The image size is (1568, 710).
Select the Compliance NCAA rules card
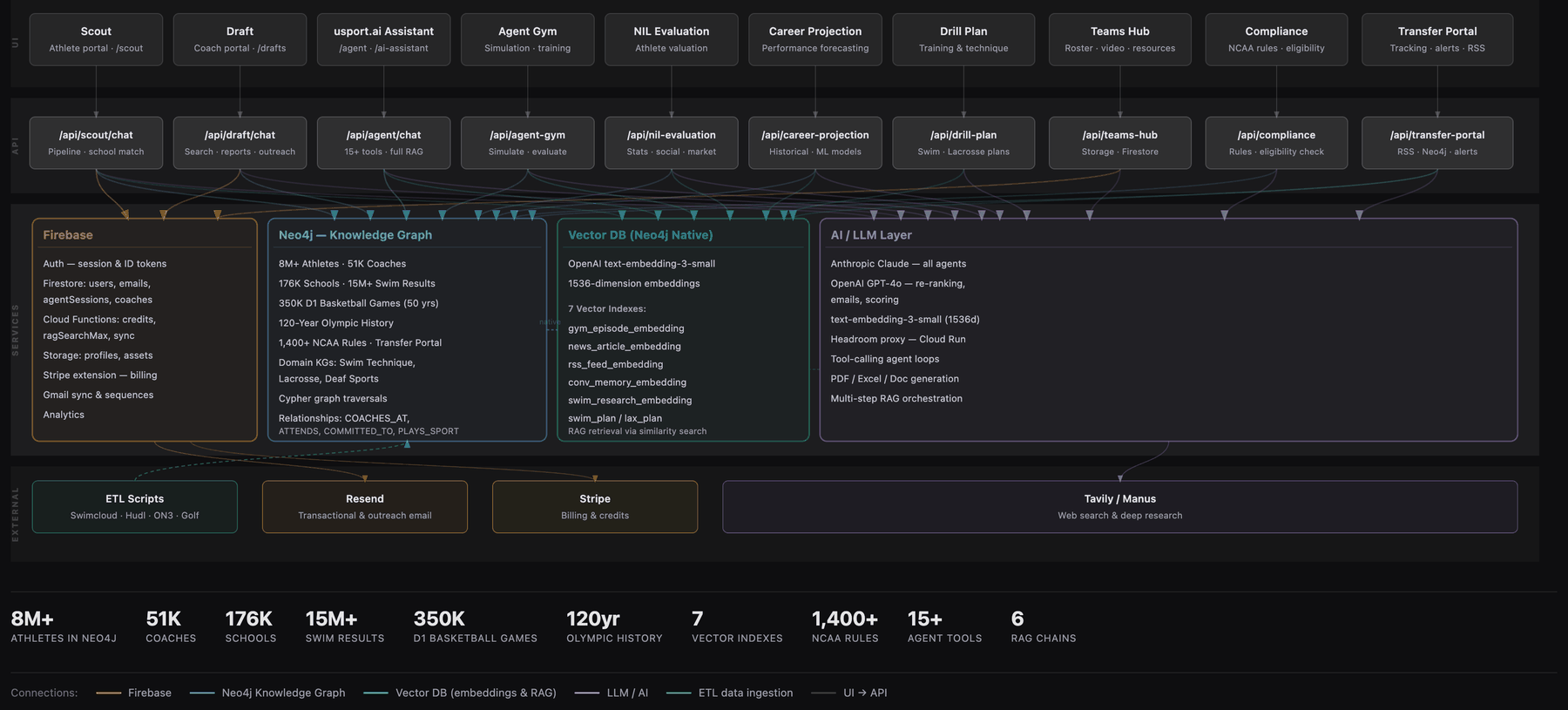tap(1276, 39)
